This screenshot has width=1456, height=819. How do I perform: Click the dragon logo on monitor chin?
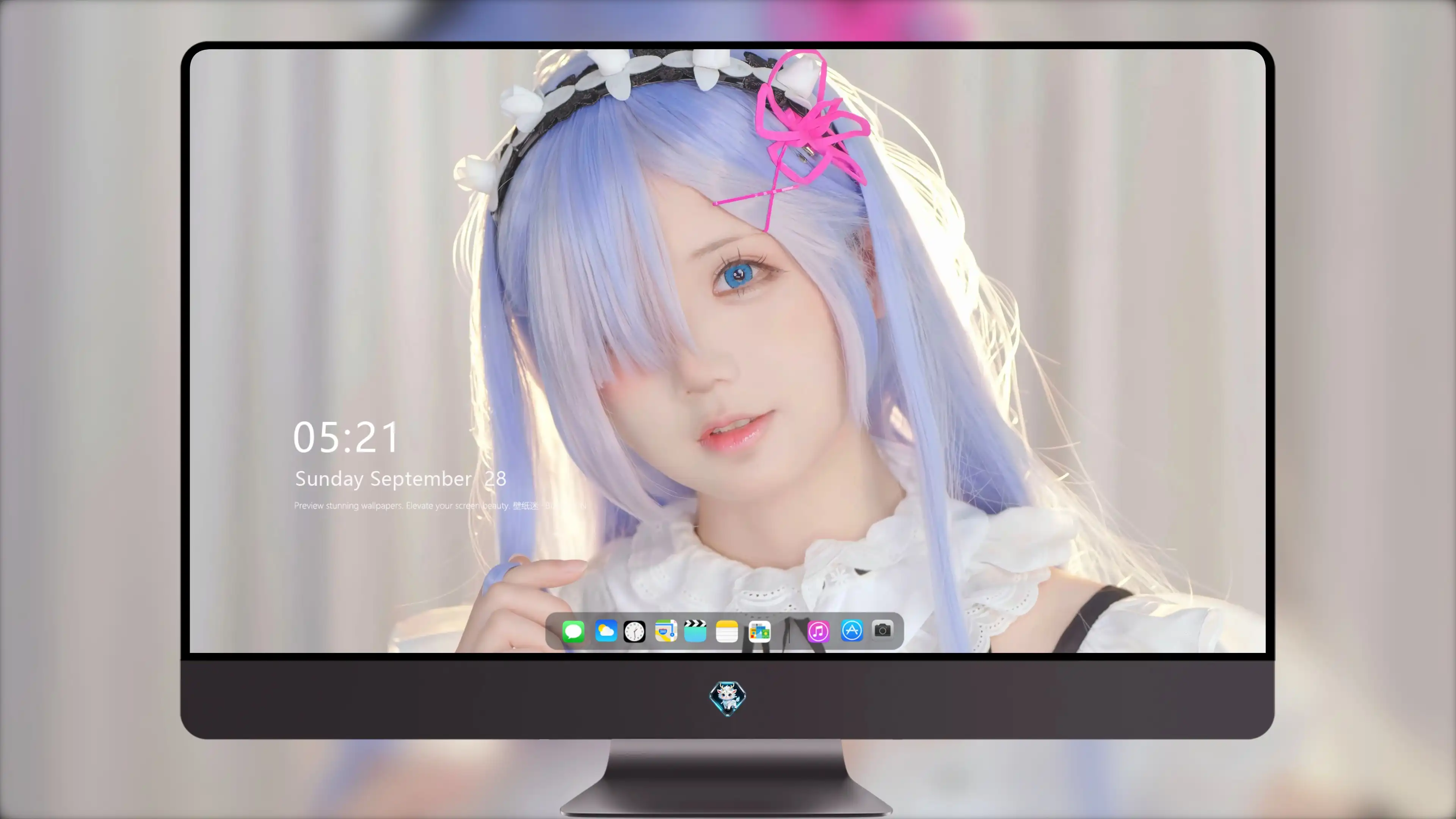click(x=728, y=698)
